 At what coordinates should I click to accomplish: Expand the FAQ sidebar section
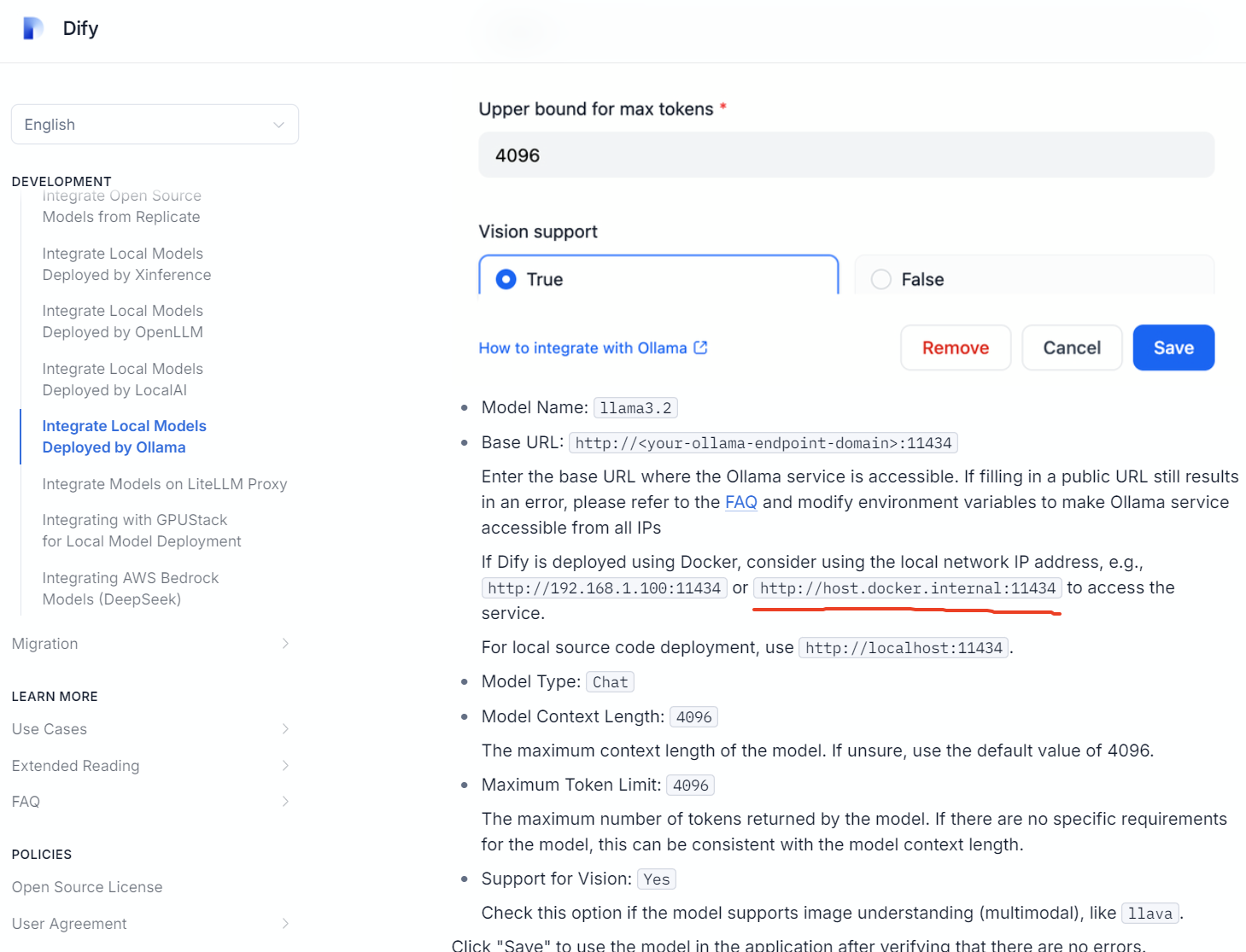click(285, 802)
